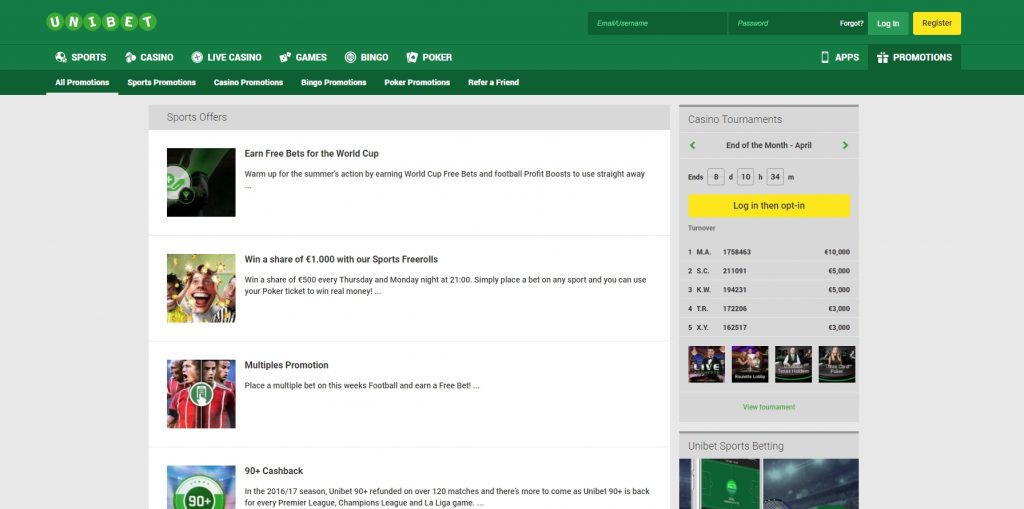Click the Poker cards icon in navigation

tap(412, 57)
